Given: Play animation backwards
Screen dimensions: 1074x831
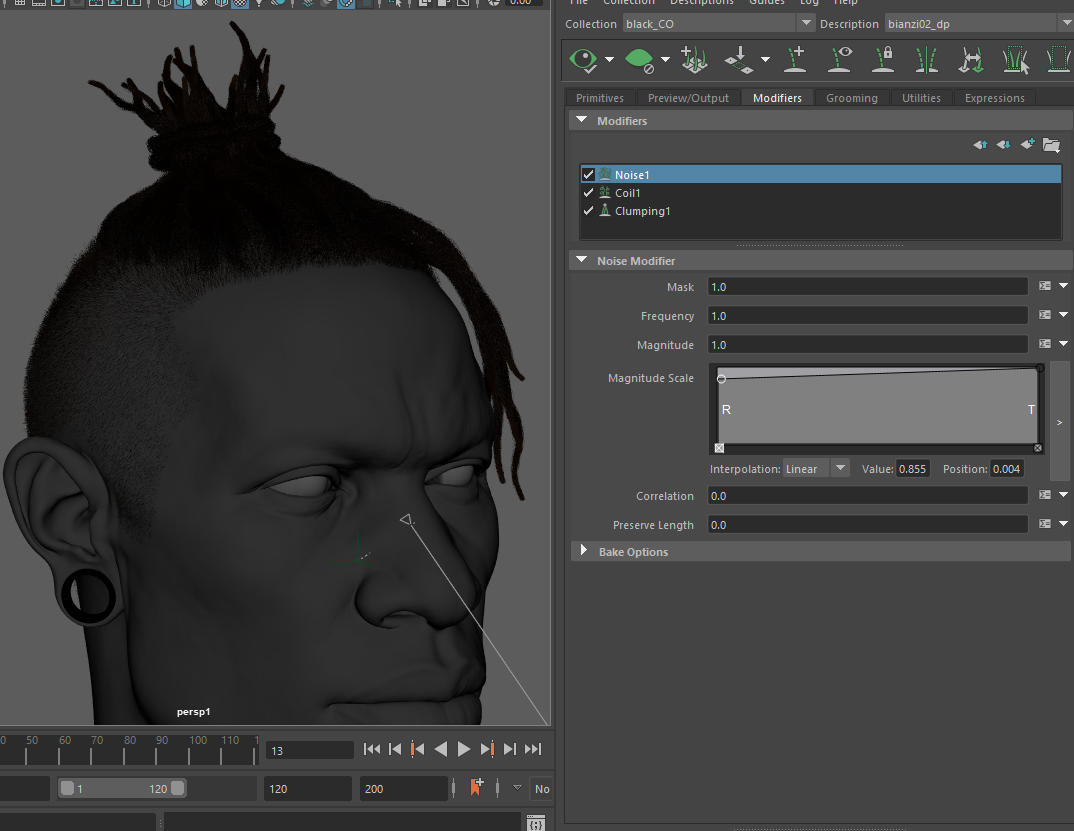Looking at the screenshot, I should click(x=441, y=749).
